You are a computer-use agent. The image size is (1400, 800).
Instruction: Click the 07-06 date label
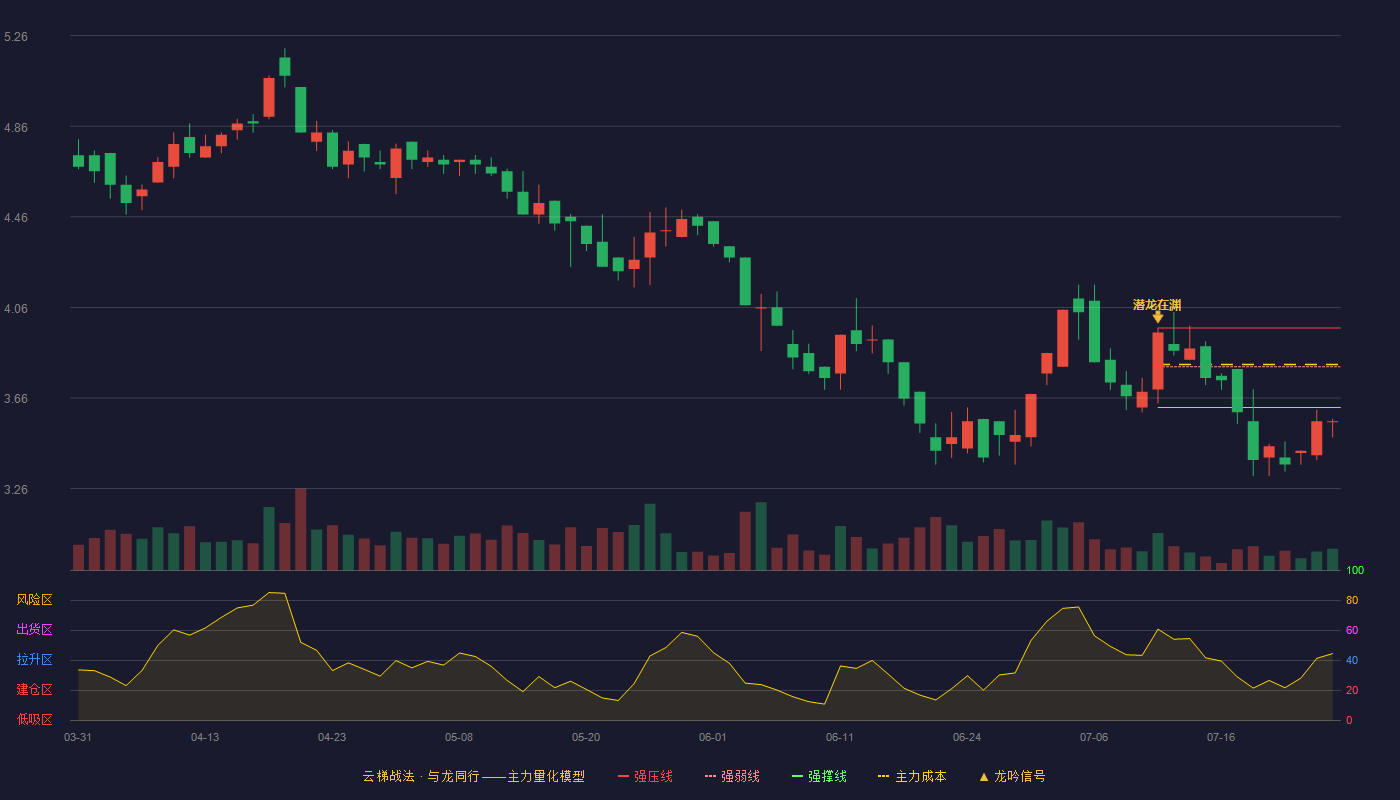tap(1094, 737)
